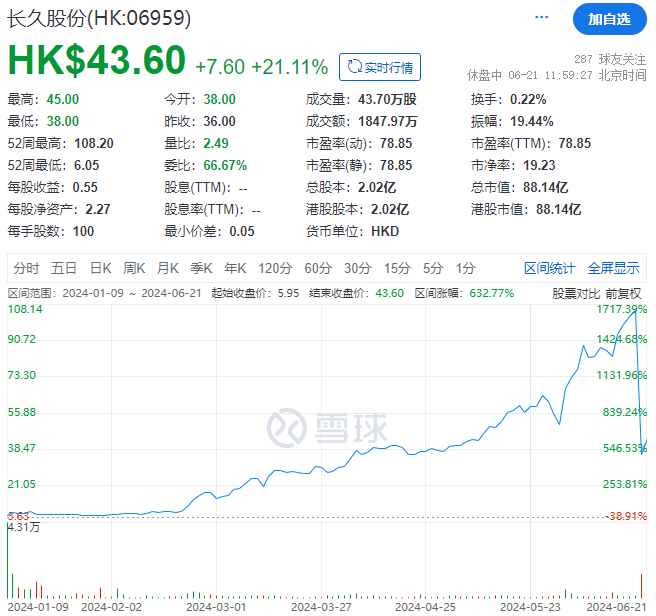Click the 2024-03-01 date axis label

point(216,607)
